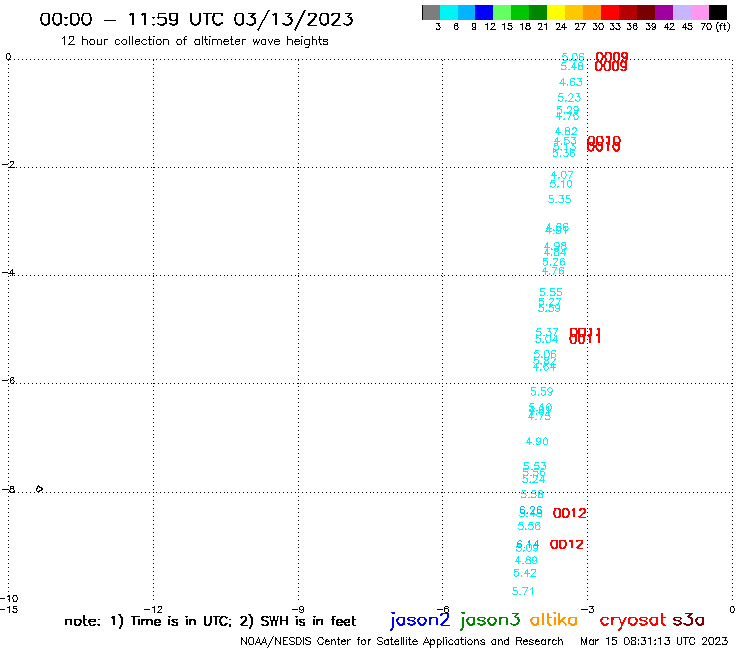This screenshot has height=650, width=740.
Task: Click the -3 longitude axis label
Action: tap(588, 609)
